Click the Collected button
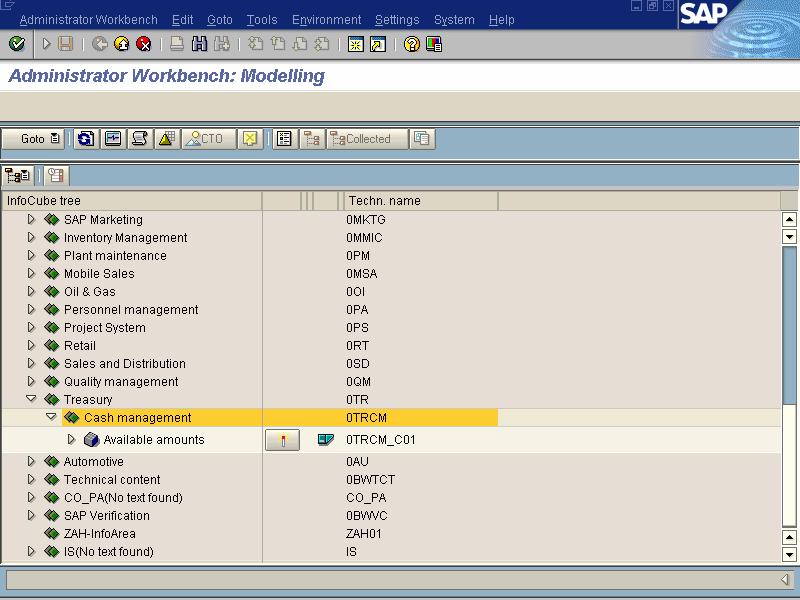The image size is (800, 600). point(367,139)
